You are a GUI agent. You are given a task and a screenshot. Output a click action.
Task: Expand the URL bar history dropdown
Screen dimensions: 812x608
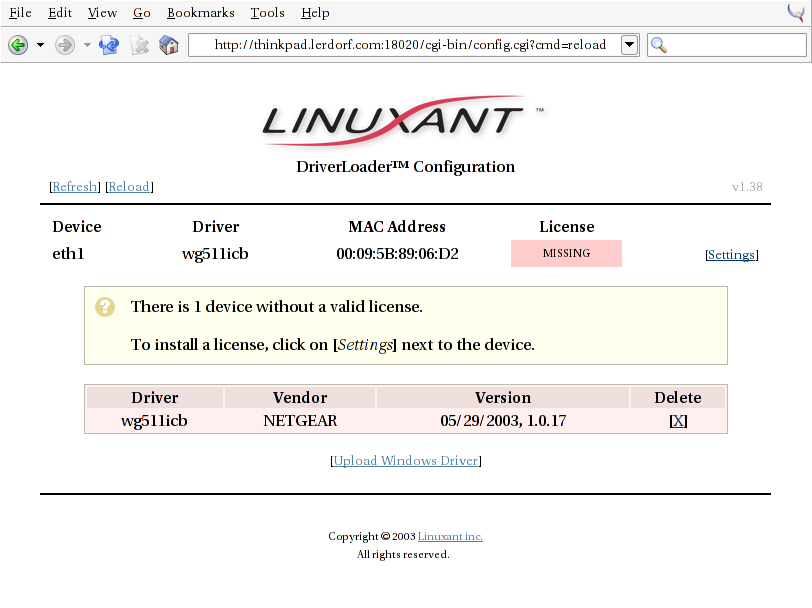pos(629,45)
